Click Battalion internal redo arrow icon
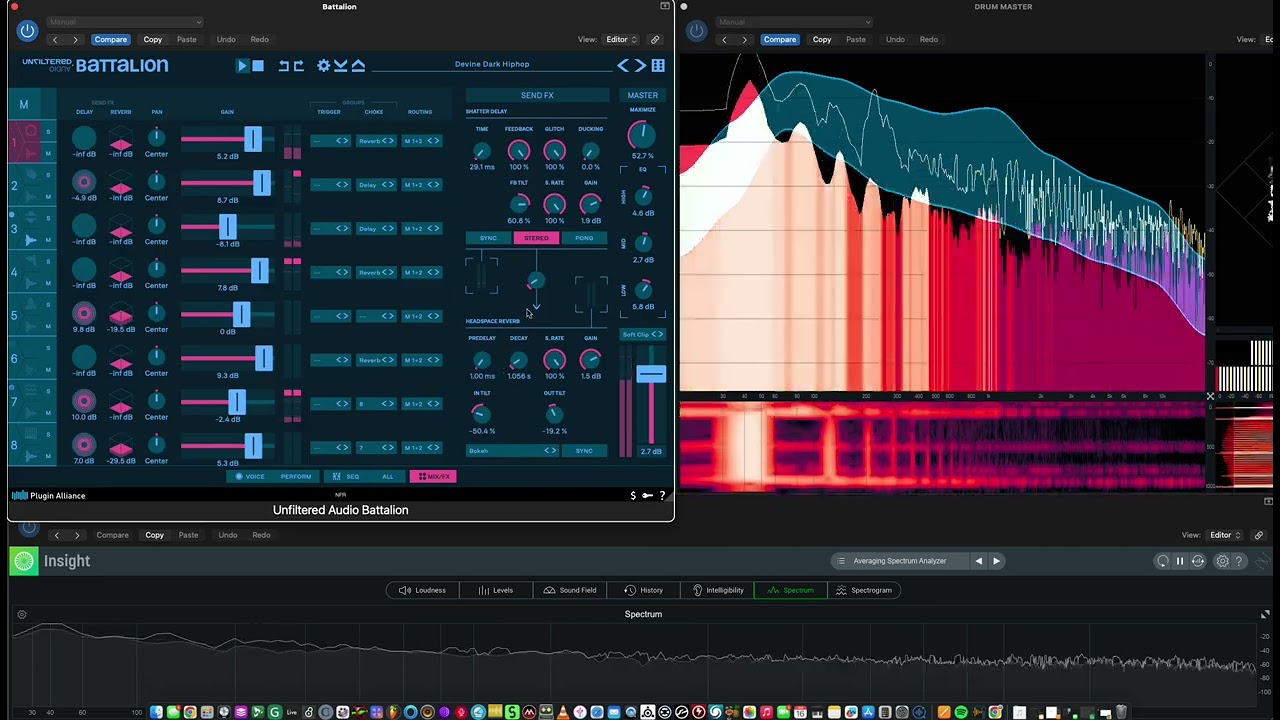The height and width of the screenshot is (720, 1280). (298, 66)
